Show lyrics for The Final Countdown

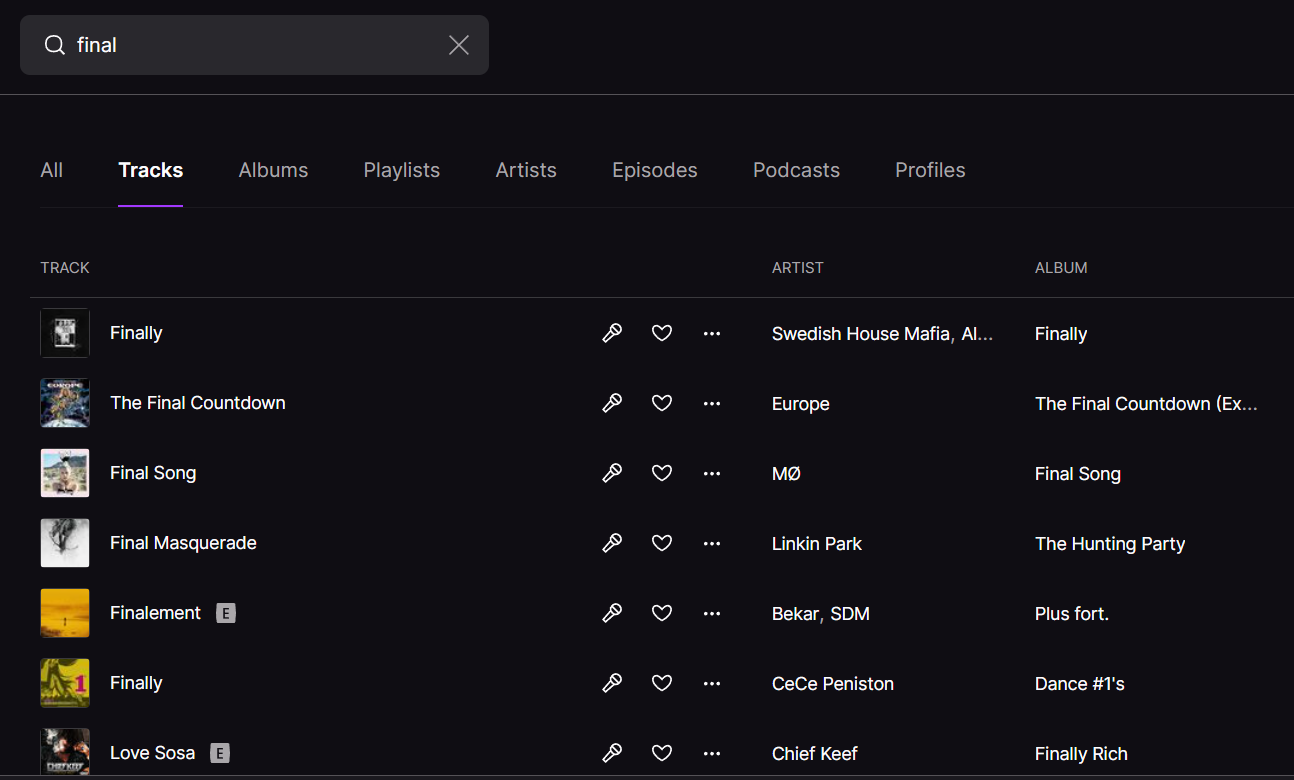(612, 403)
